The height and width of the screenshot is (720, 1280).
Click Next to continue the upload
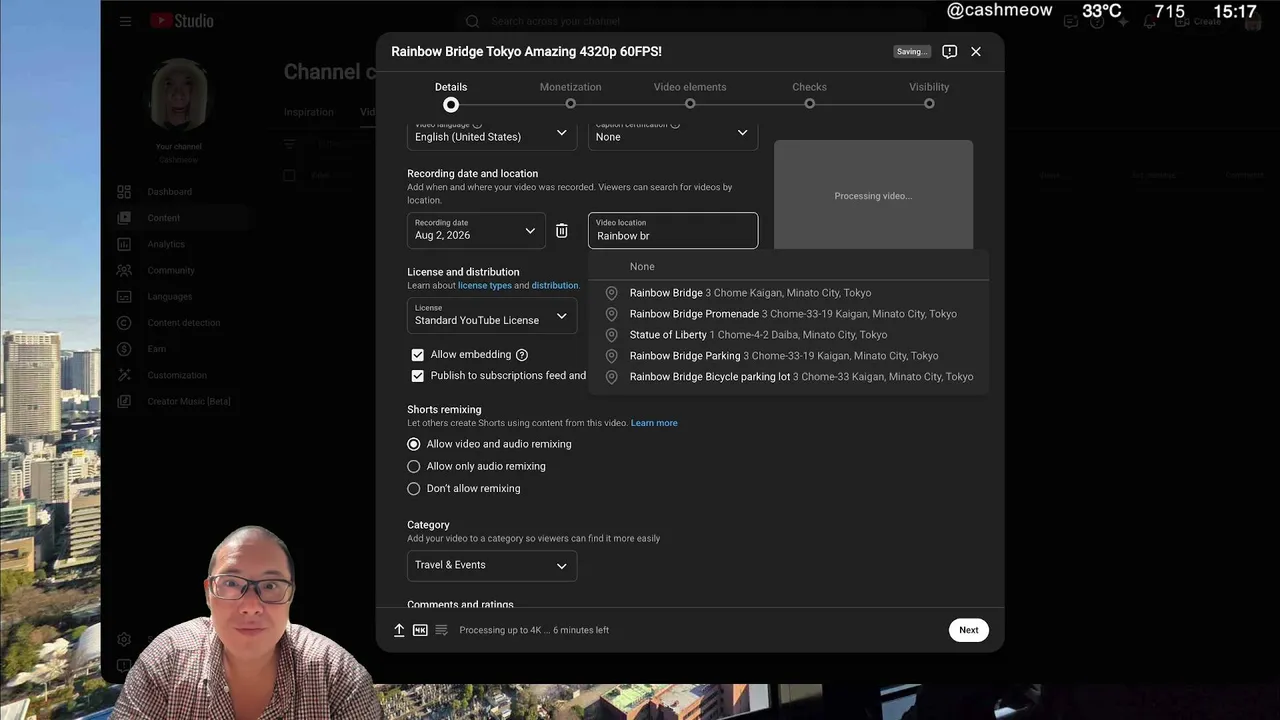click(969, 630)
